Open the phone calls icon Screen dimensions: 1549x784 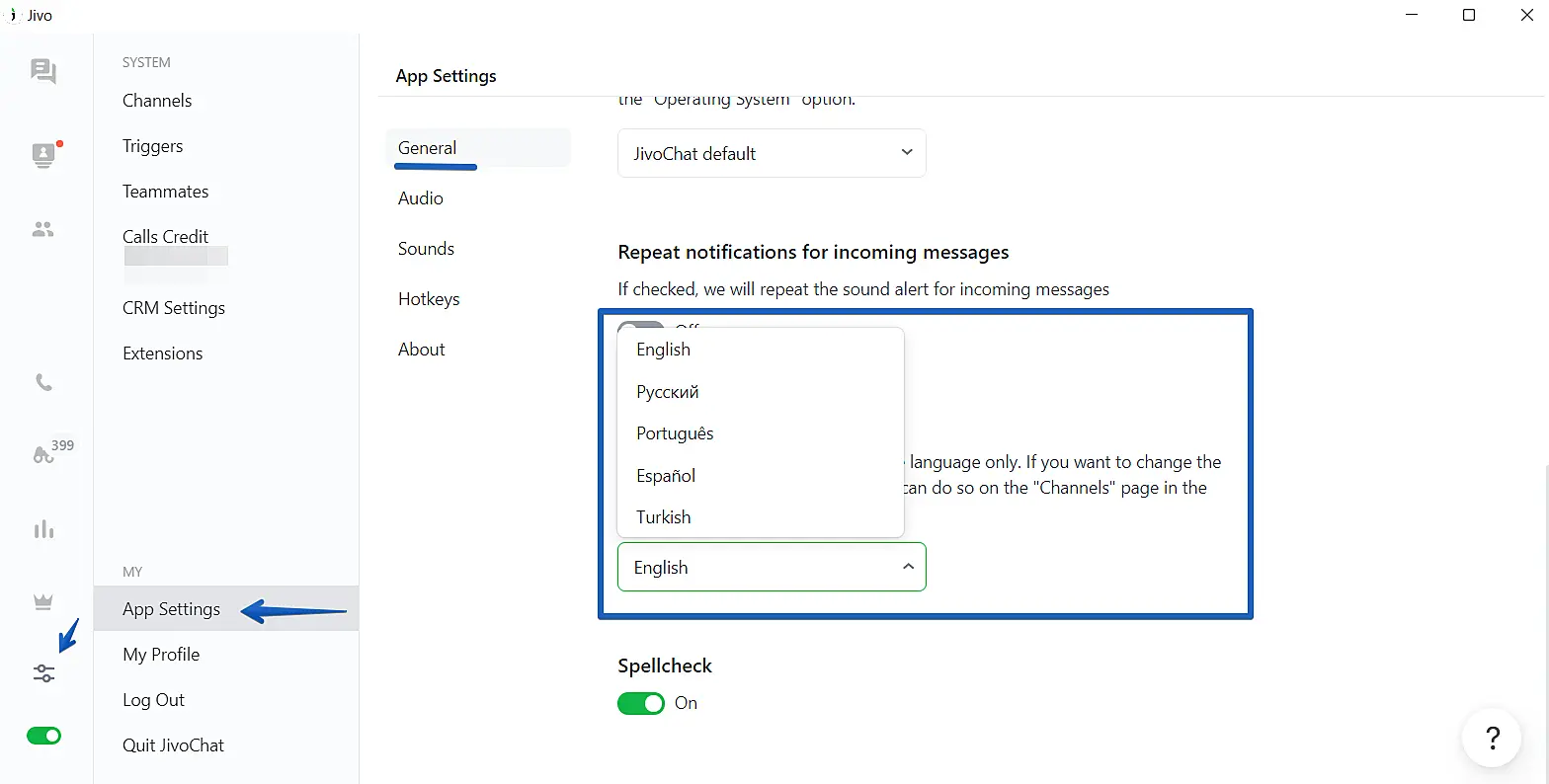[43, 382]
